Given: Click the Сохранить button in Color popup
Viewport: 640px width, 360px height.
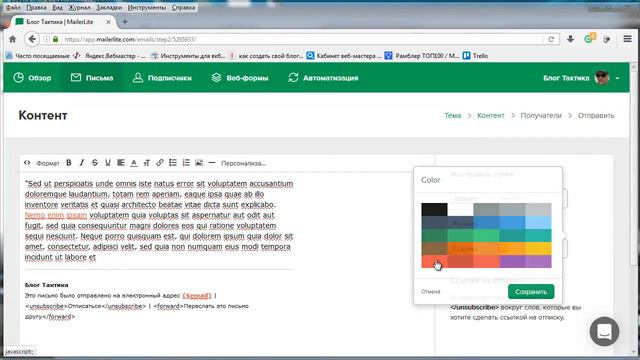Looking at the screenshot, I should pyautogui.click(x=531, y=291).
